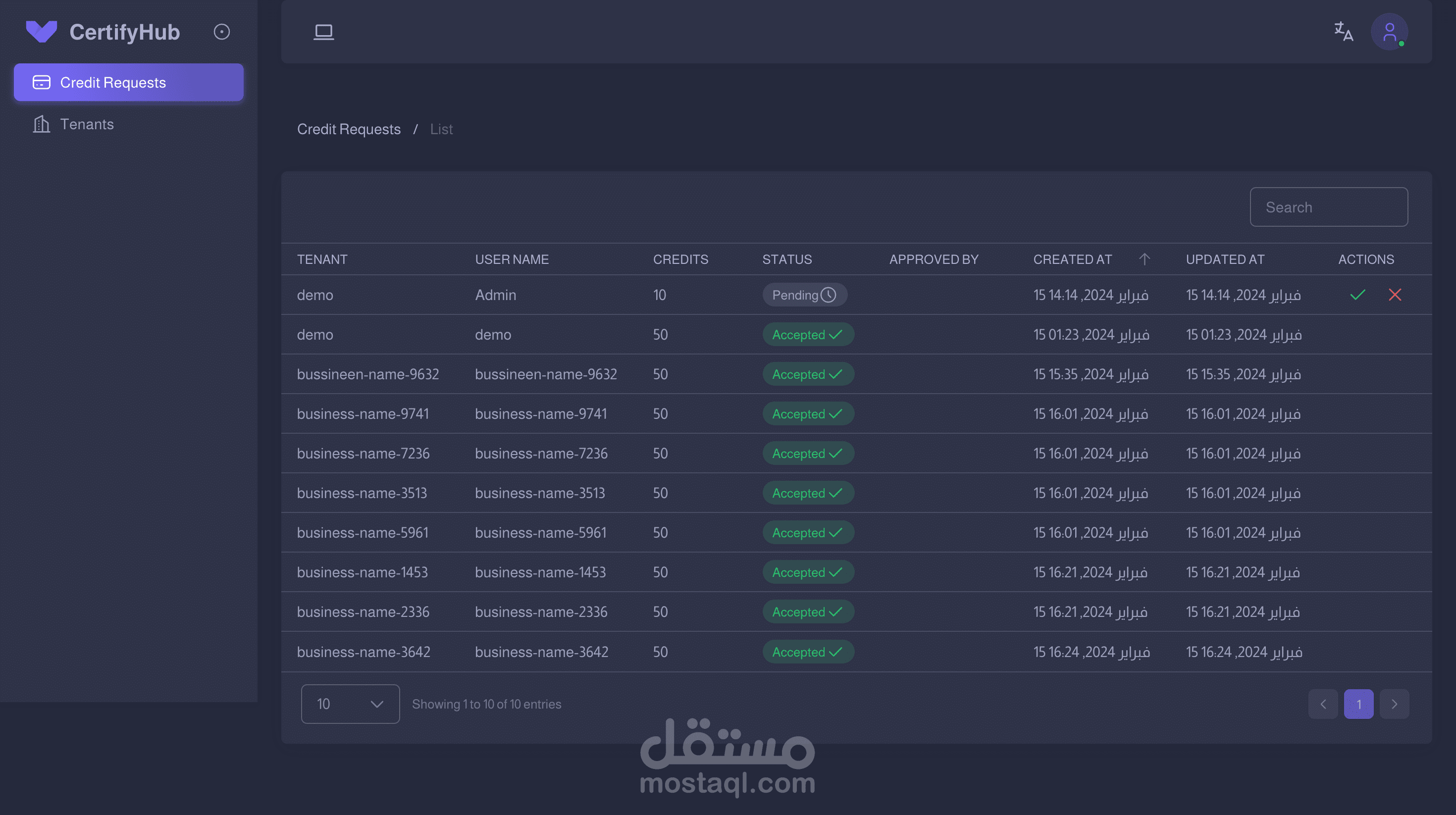This screenshot has height=815, width=1456.
Task: Open the entries per page dropdown
Action: click(x=350, y=704)
